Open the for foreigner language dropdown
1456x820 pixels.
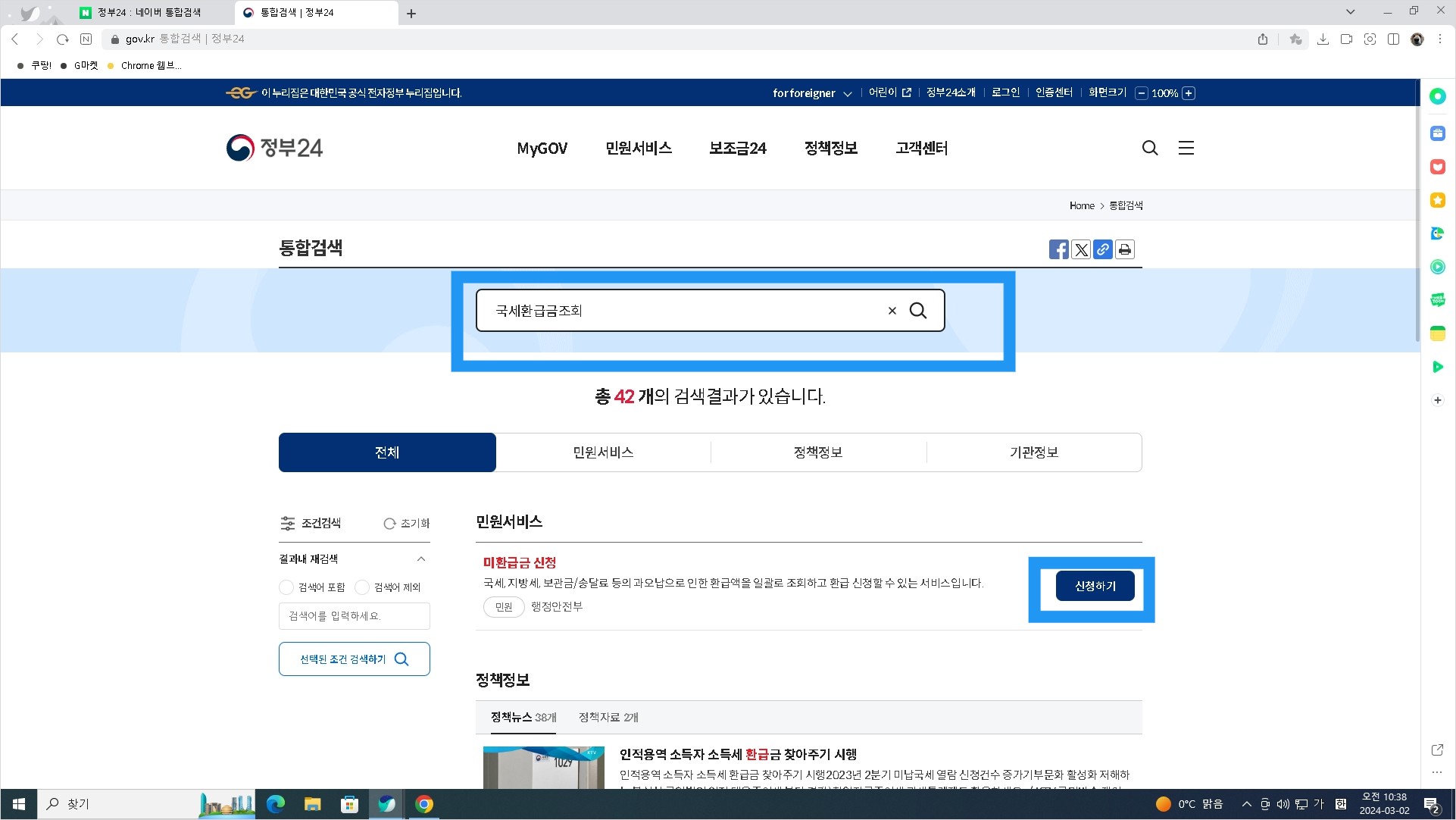click(812, 92)
